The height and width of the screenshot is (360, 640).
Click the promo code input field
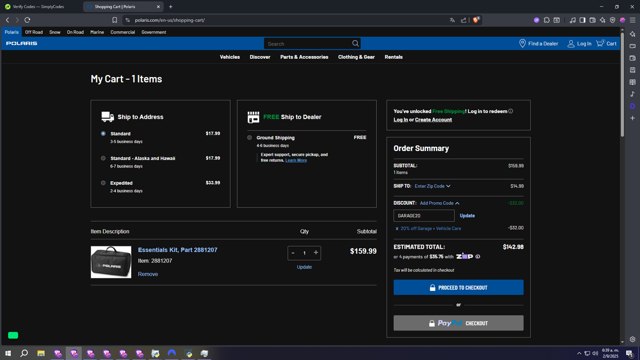[424, 216]
